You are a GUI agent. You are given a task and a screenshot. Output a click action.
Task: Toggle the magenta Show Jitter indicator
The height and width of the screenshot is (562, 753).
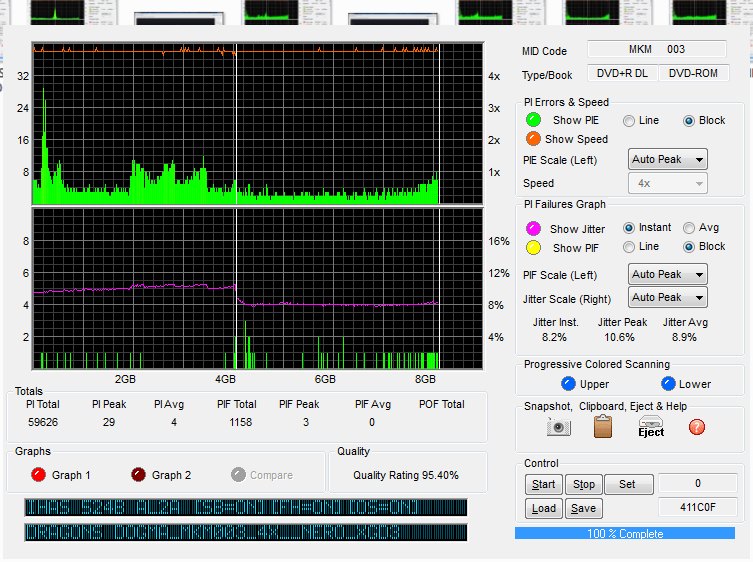point(534,229)
